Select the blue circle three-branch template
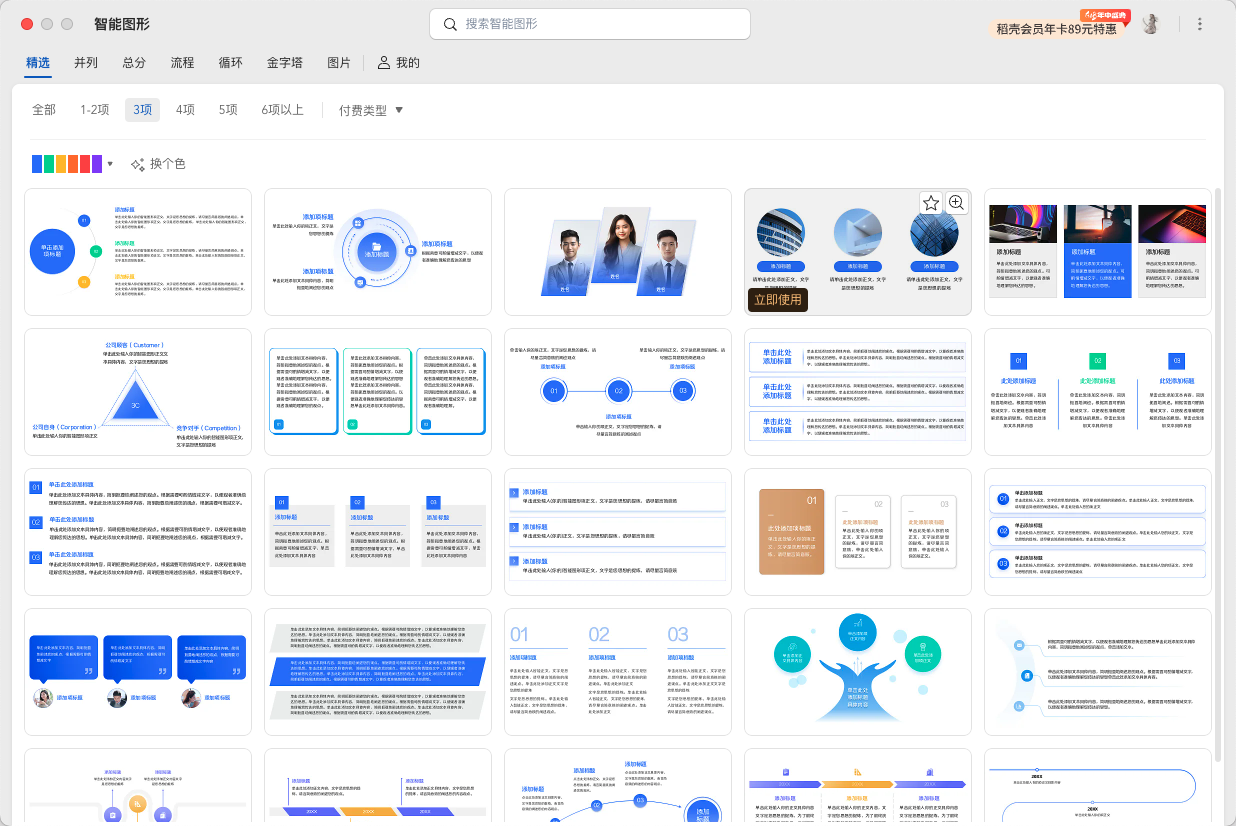Screen dimensions: 1236x826 138,252
